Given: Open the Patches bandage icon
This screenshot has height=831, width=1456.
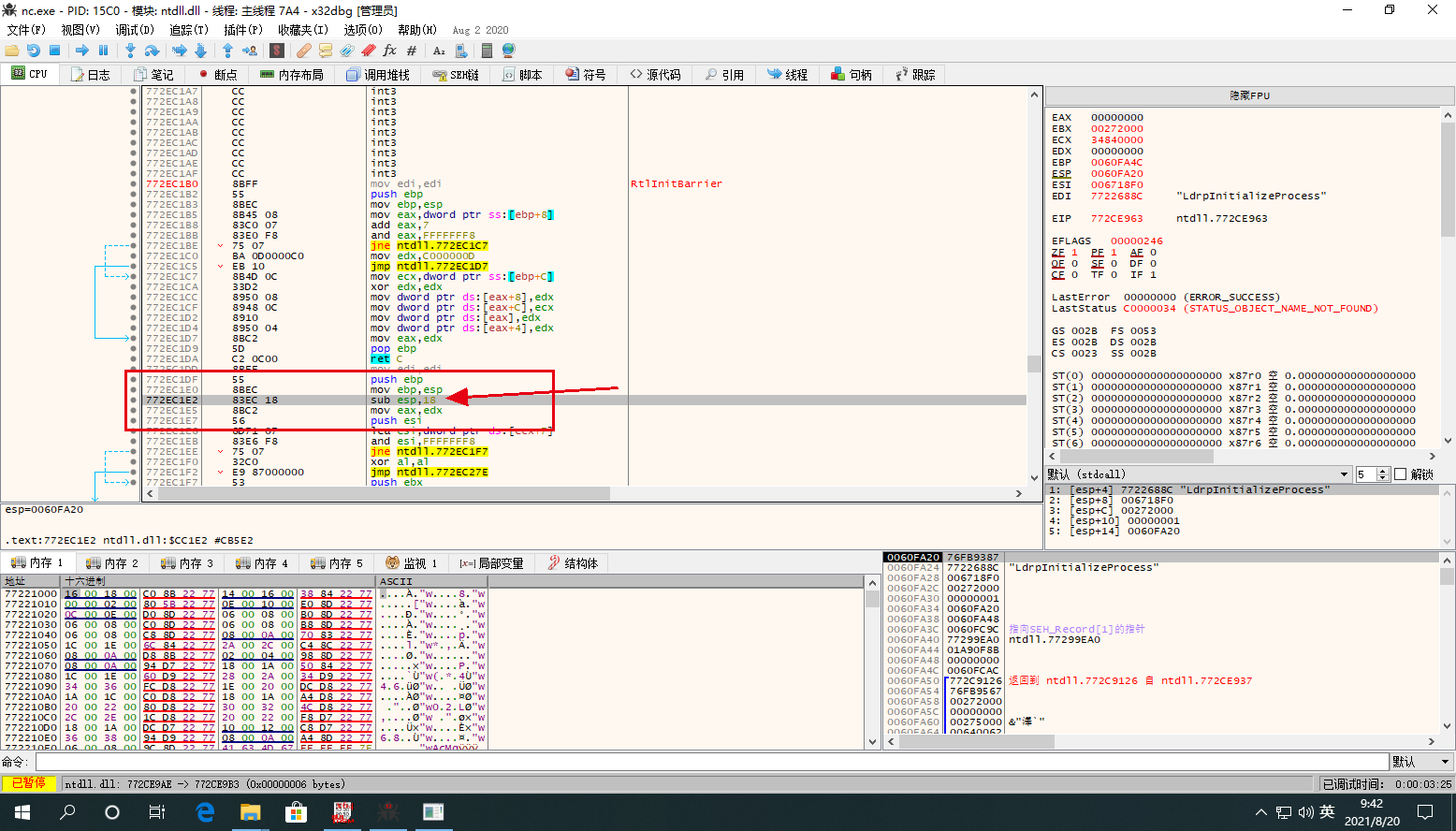Looking at the screenshot, I should [304, 51].
